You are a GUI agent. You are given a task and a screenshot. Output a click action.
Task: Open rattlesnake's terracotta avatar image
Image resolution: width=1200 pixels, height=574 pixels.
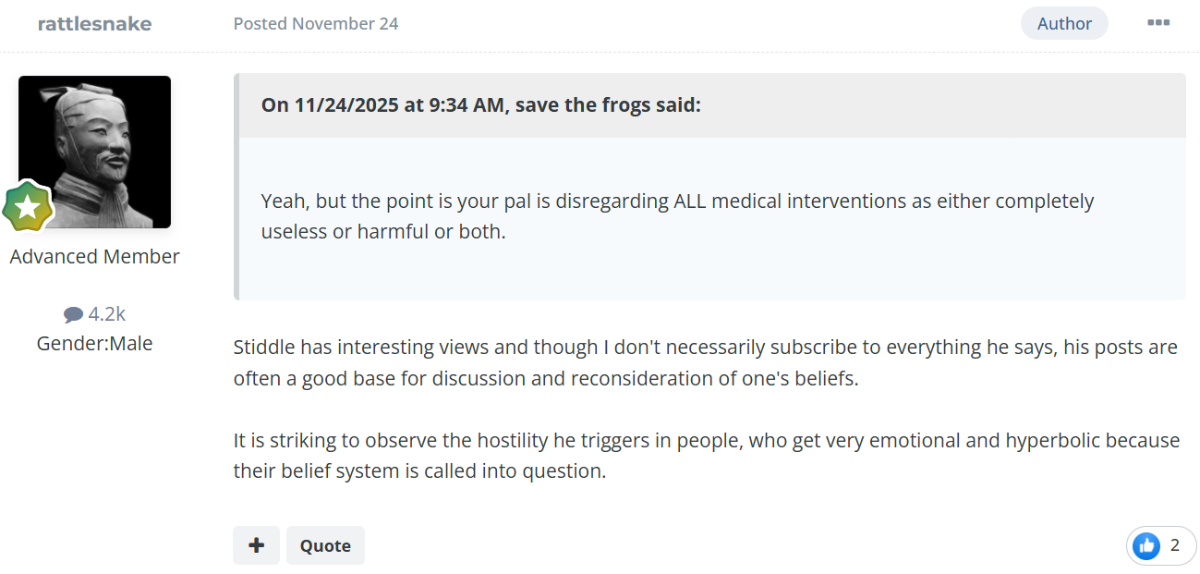pyautogui.click(x=95, y=151)
